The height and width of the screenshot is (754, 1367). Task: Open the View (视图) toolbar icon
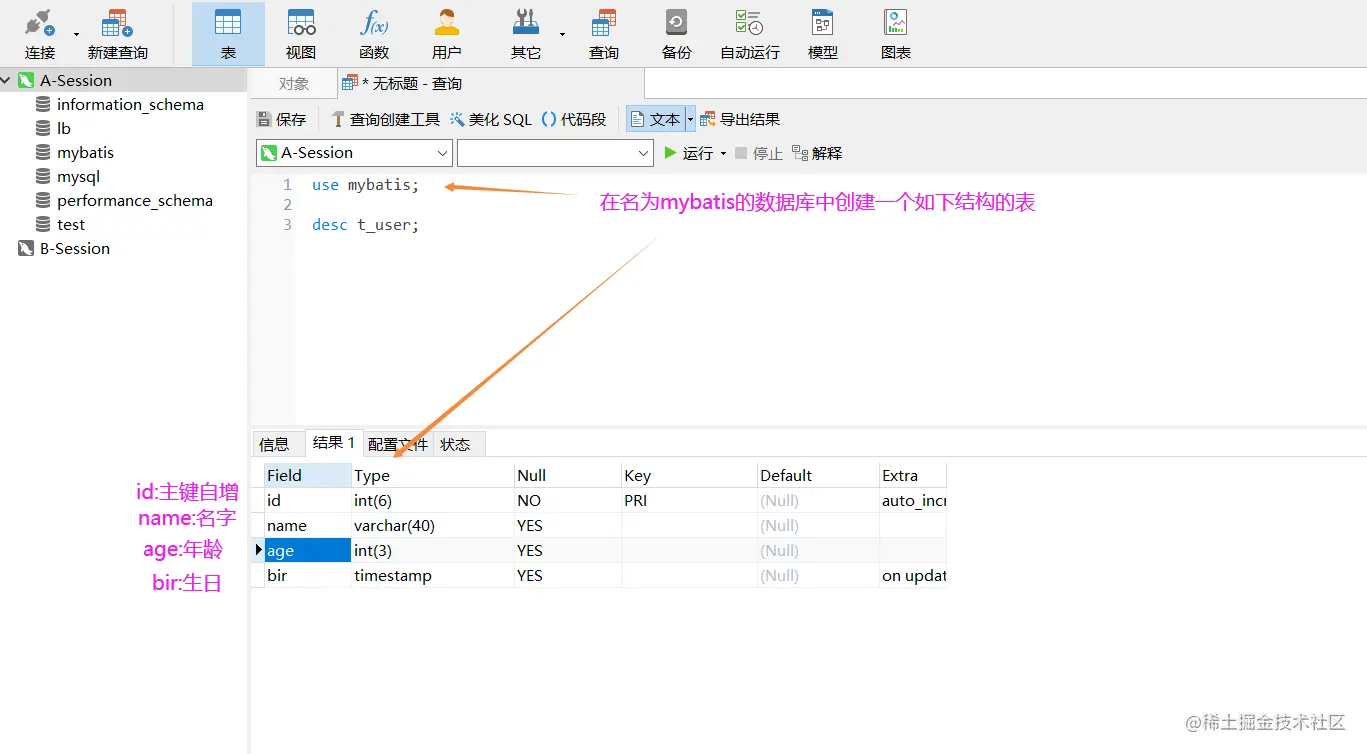pyautogui.click(x=301, y=34)
